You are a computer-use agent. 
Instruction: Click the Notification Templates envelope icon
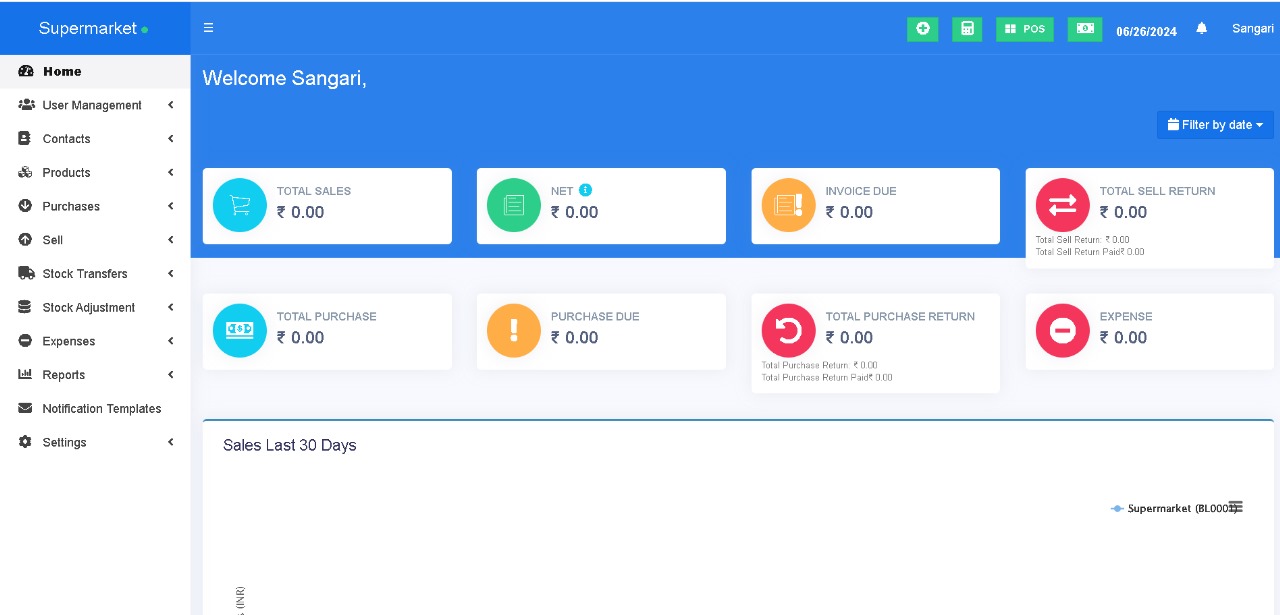[25, 408]
